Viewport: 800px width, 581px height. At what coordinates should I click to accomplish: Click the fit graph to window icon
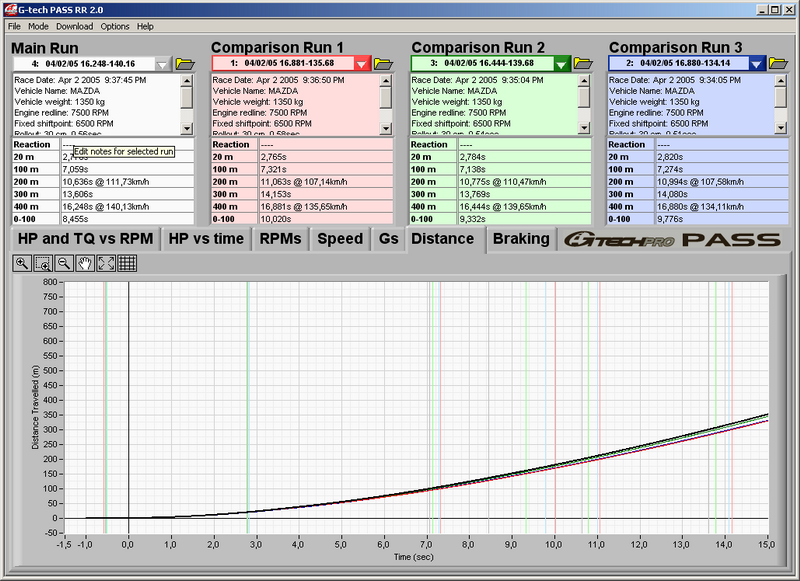(x=106, y=263)
